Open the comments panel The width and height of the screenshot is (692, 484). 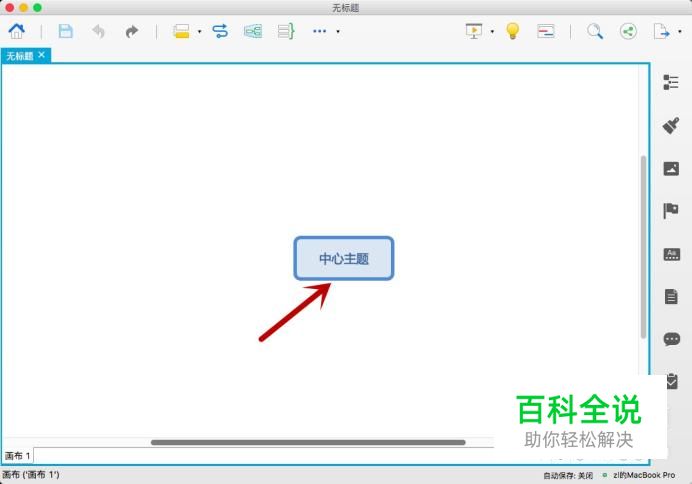click(672, 339)
